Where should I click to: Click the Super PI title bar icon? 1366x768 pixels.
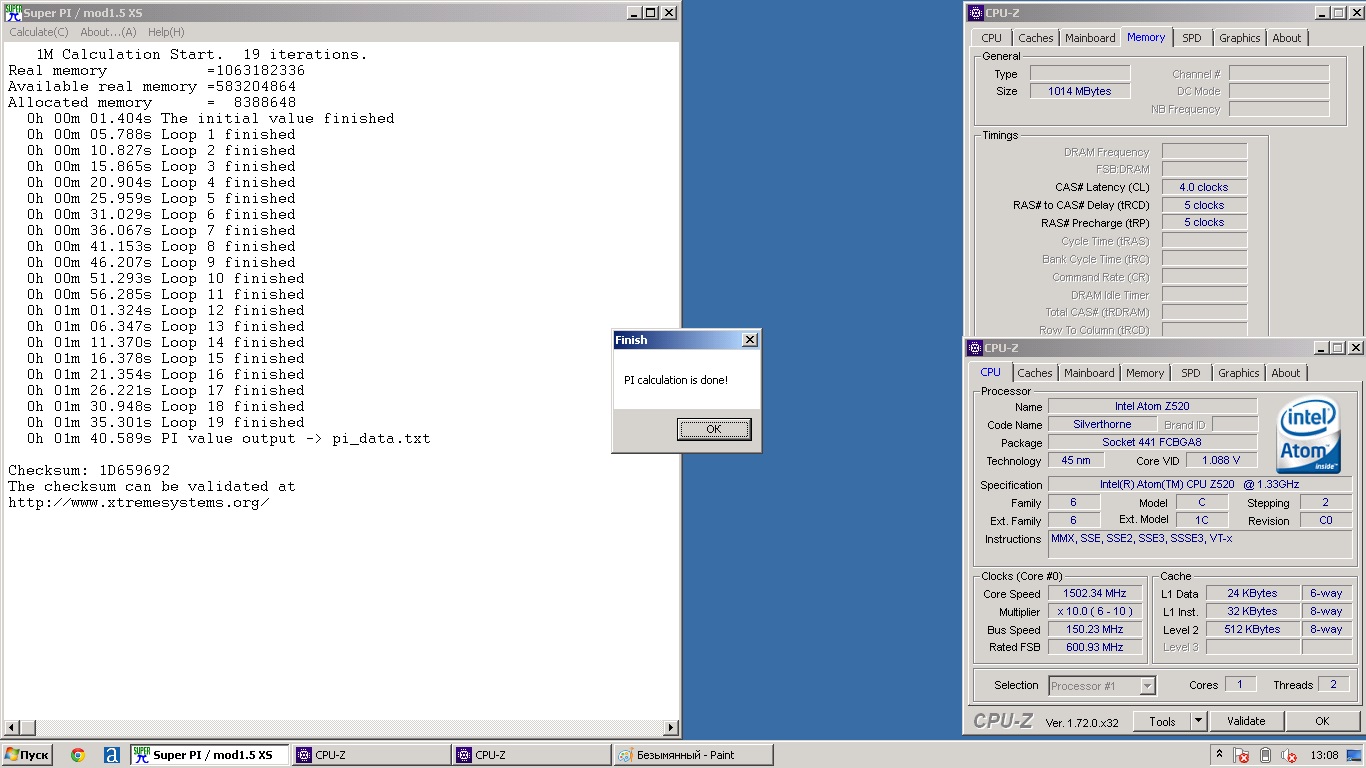(x=12, y=13)
